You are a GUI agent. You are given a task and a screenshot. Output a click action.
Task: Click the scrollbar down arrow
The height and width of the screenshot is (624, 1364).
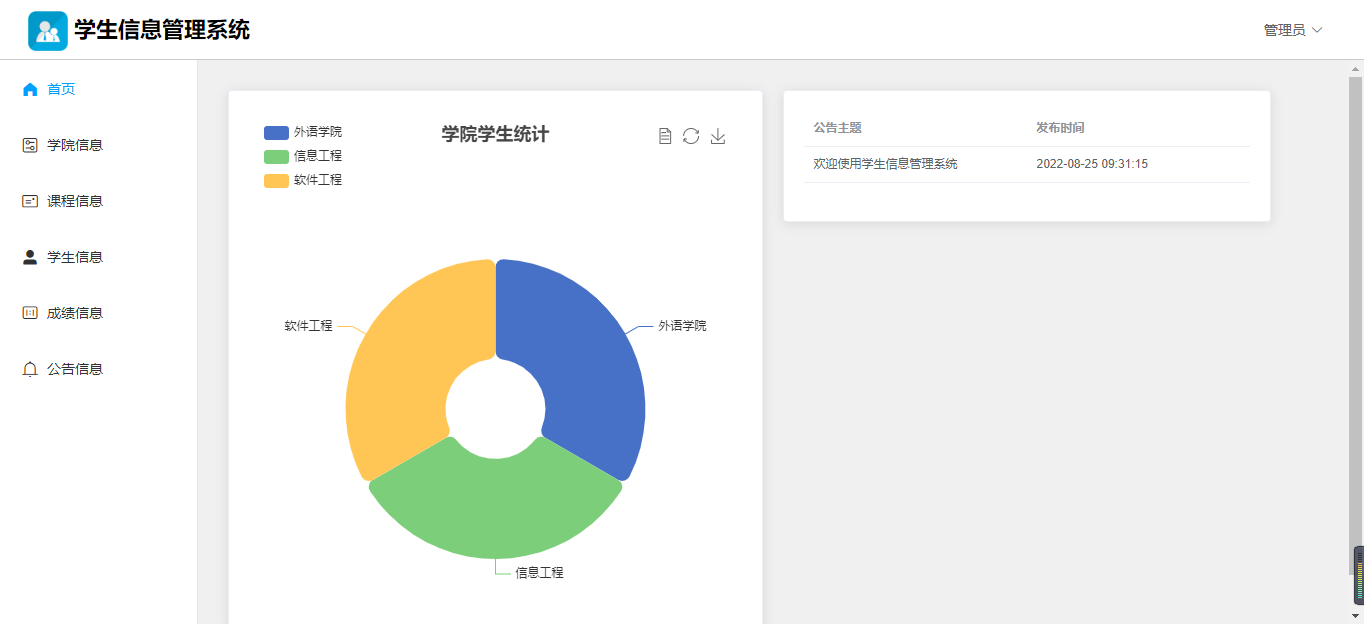click(x=1356, y=615)
